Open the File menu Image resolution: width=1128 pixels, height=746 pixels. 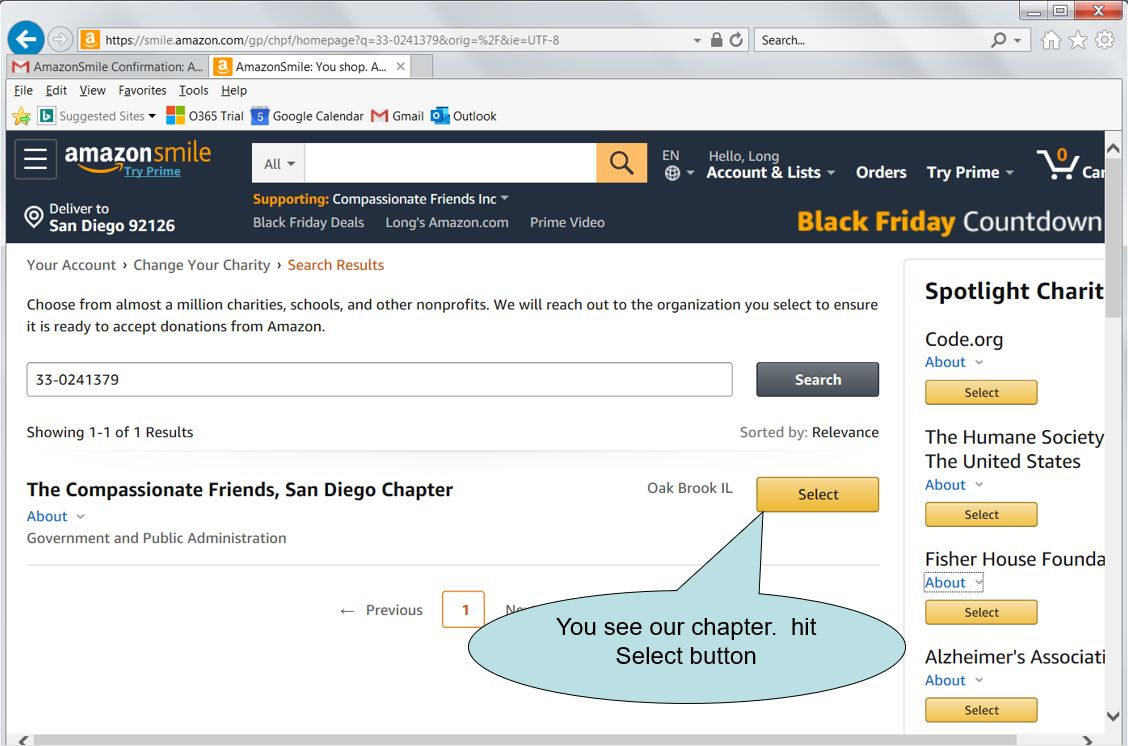[x=23, y=90]
